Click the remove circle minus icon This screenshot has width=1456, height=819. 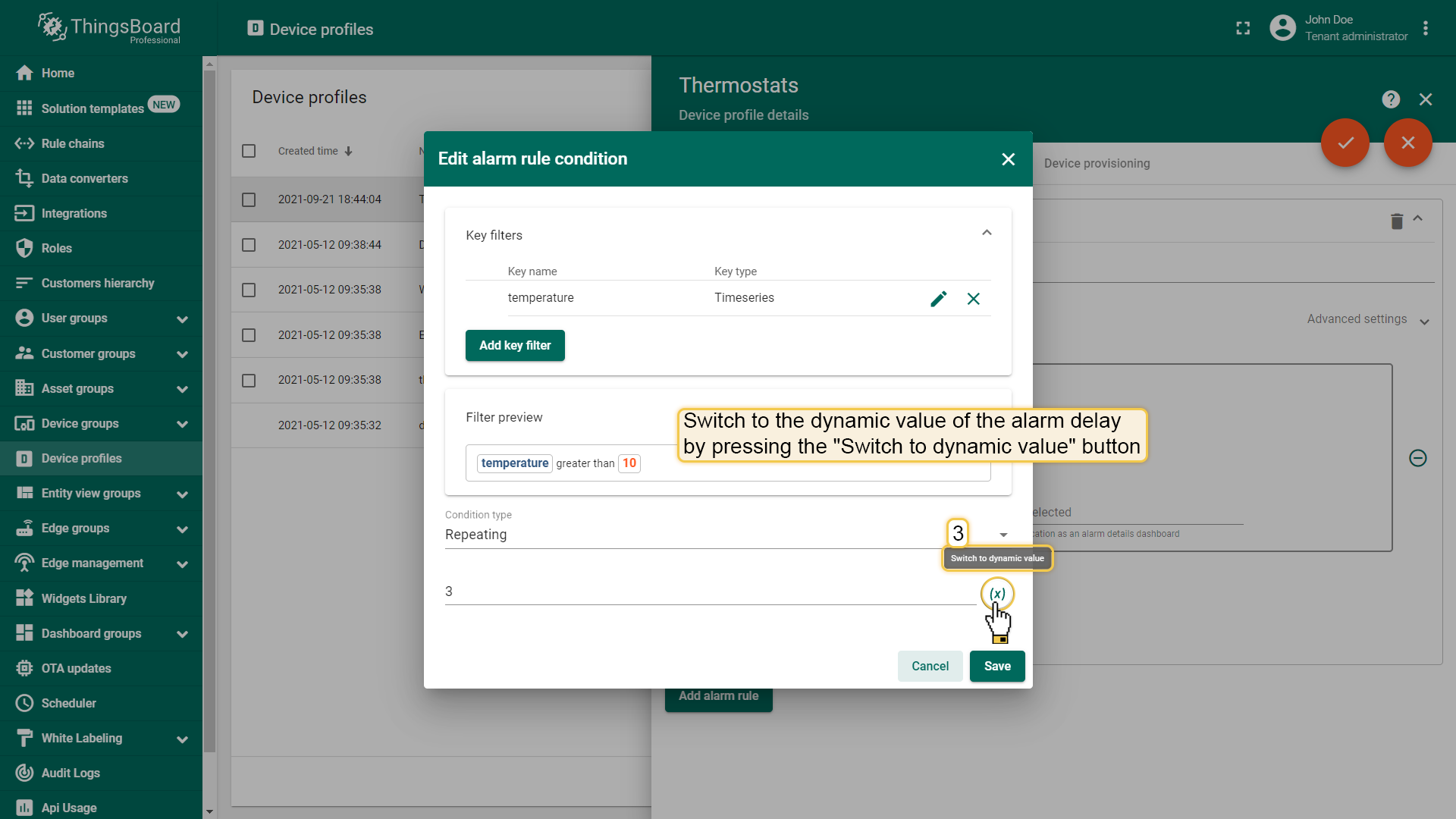(1417, 458)
